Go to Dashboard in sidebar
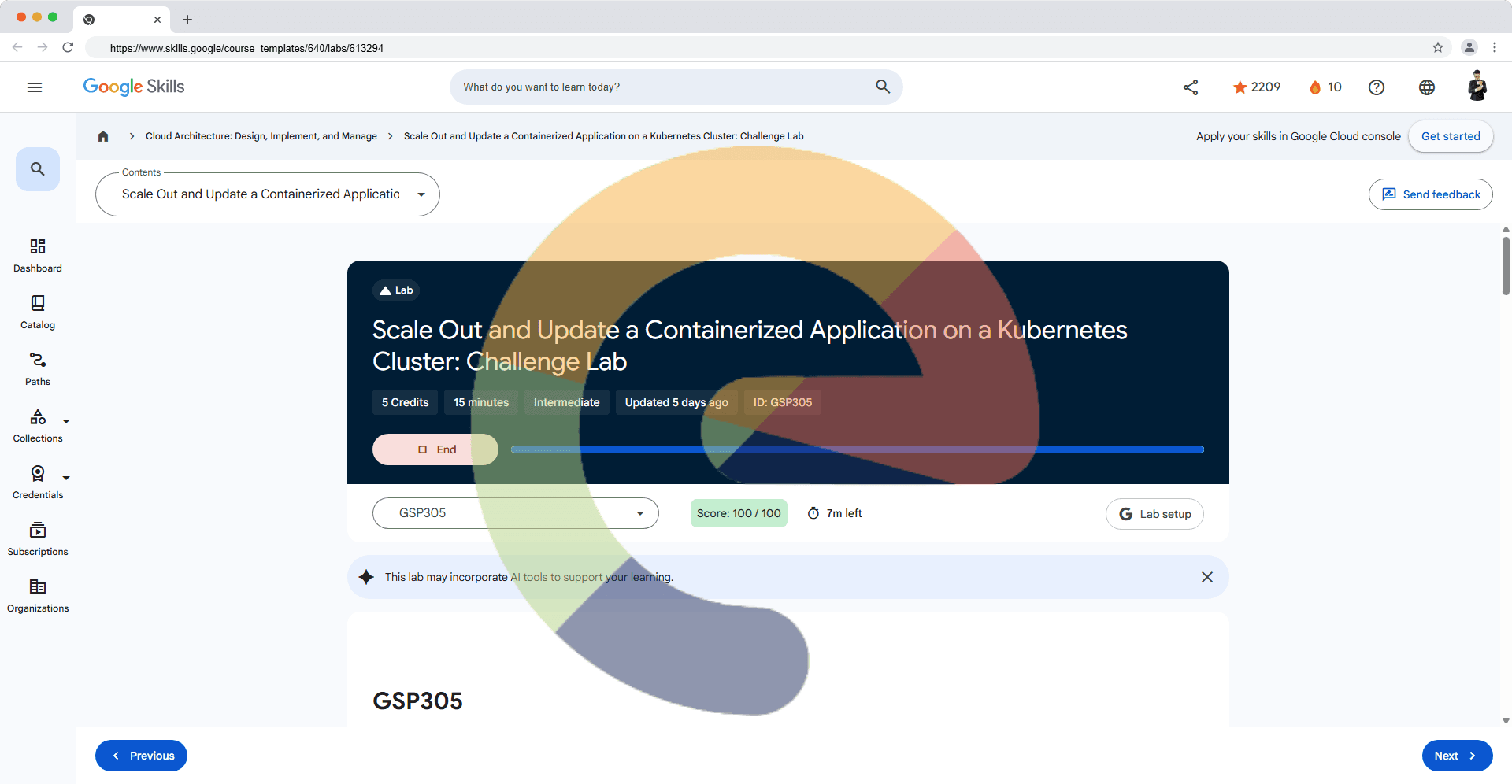 pos(38,256)
